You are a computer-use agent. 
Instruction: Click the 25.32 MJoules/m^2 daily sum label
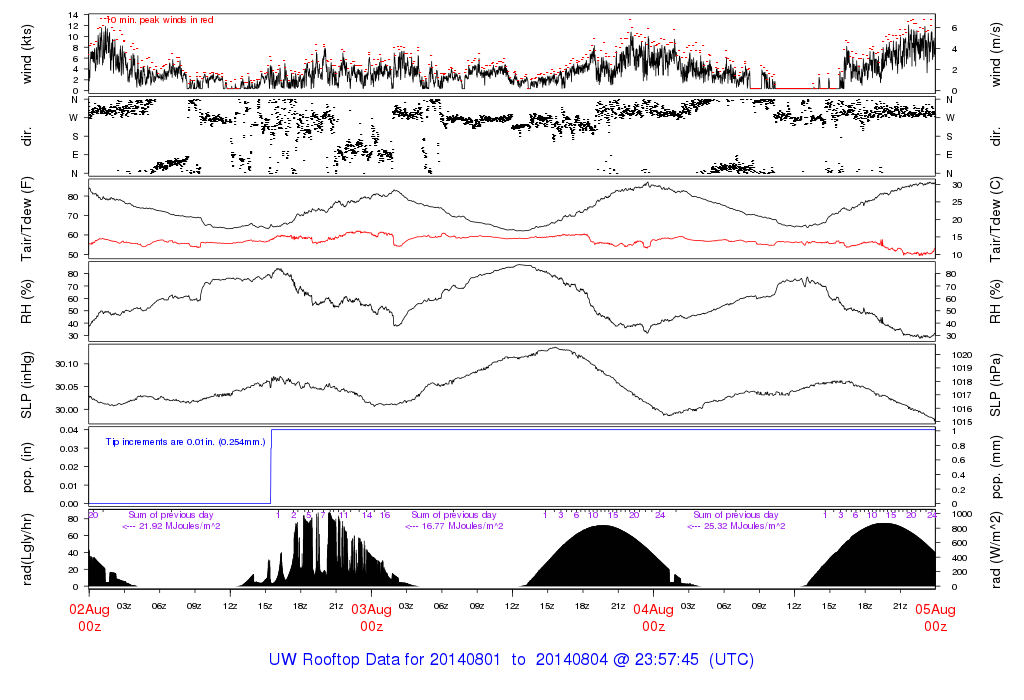pyautogui.click(x=736, y=525)
